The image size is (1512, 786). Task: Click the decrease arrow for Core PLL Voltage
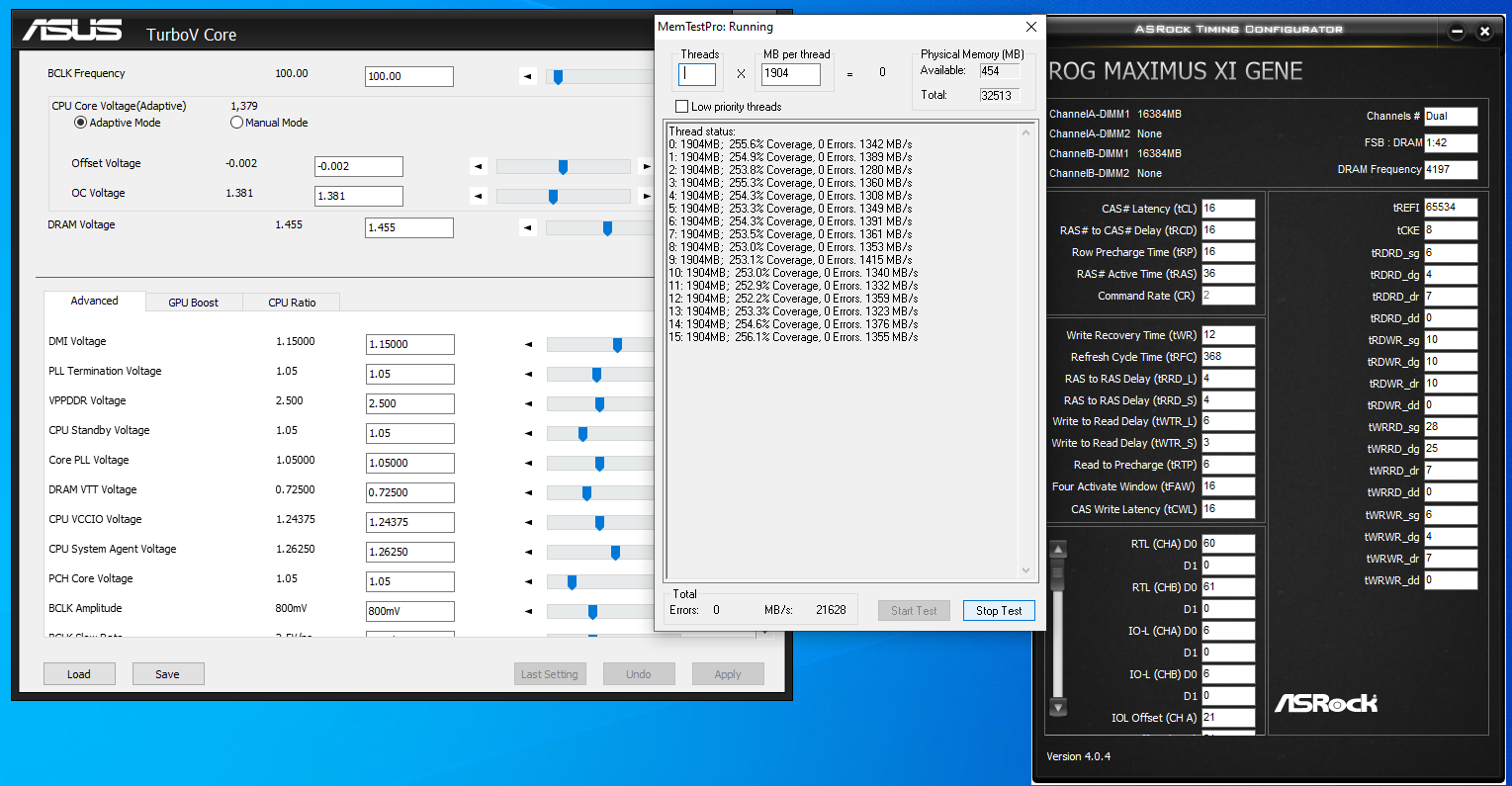[x=528, y=463]
